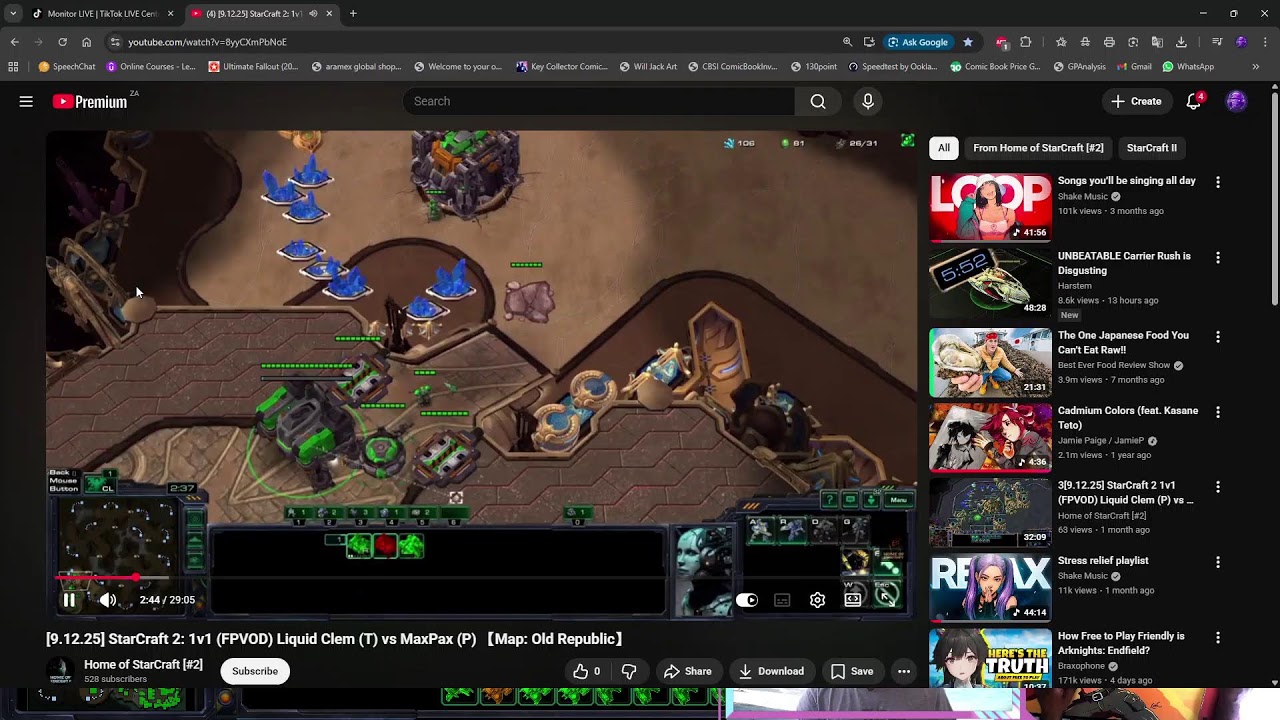Screen dimensions: 1280x720
Task: Open Home of StarCraft [#2] channel name
Action: [x=143, y=664]
